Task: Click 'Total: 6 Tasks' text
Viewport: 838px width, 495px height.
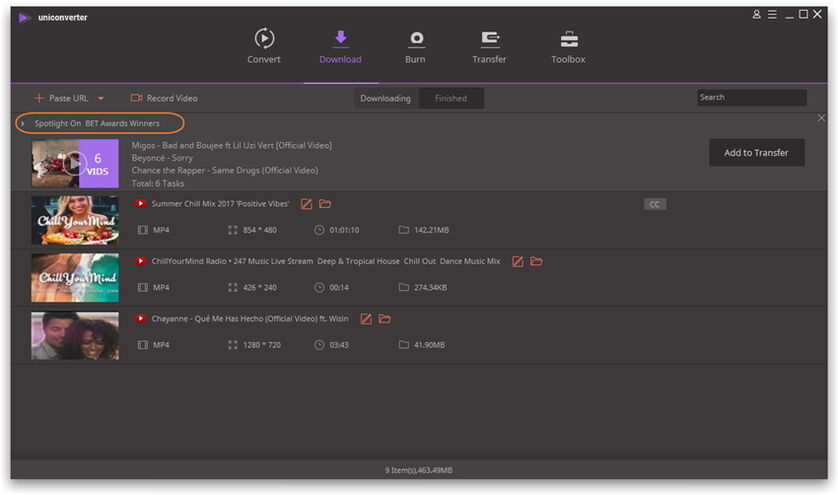Action: click(x=158, y=183)
